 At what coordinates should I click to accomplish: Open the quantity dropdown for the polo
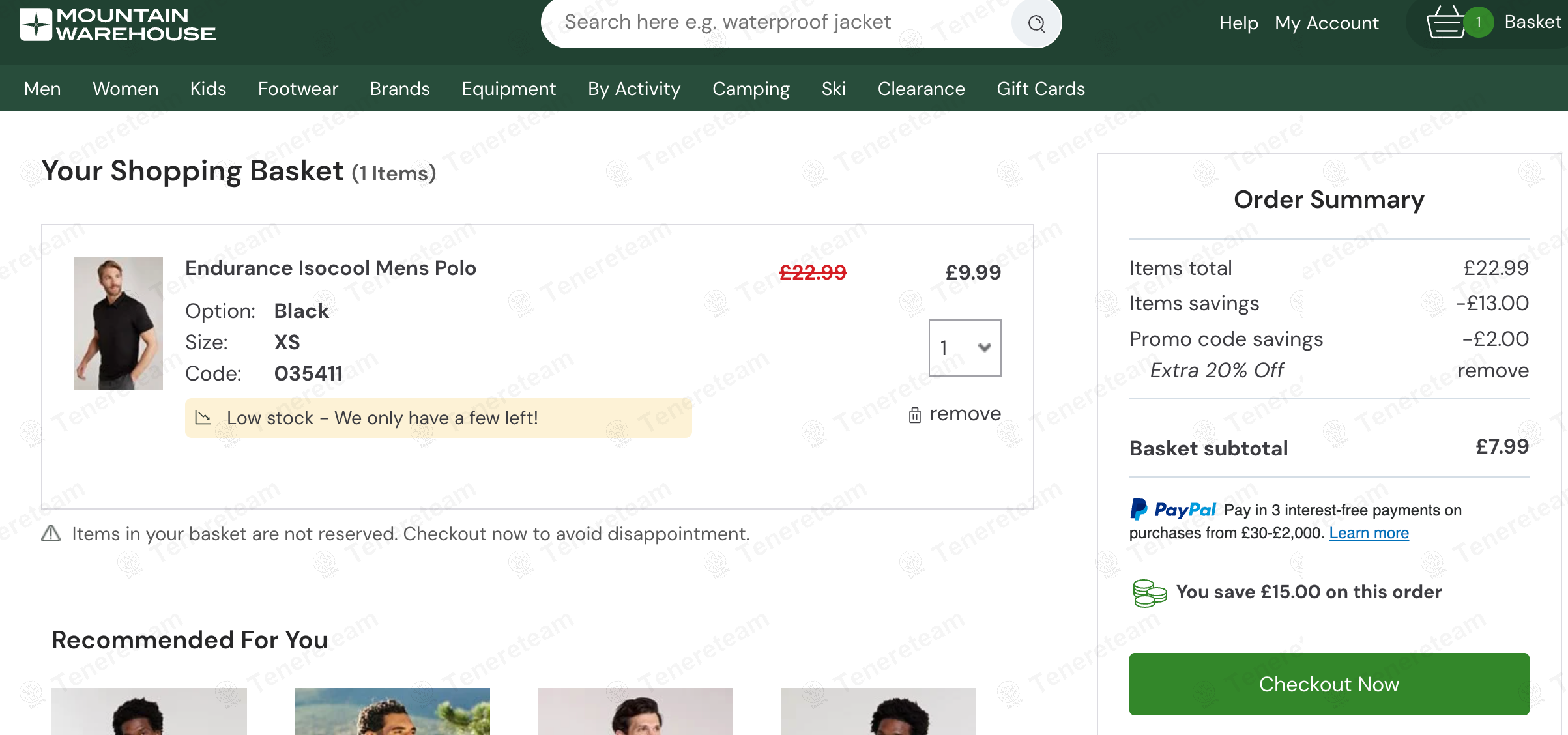965,348
